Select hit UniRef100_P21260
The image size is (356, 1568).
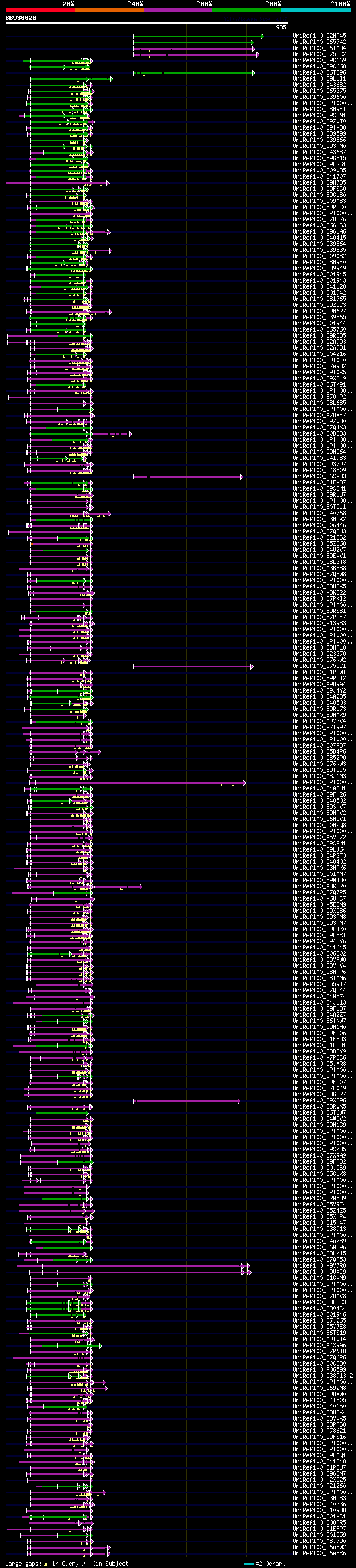[319, 1486]
